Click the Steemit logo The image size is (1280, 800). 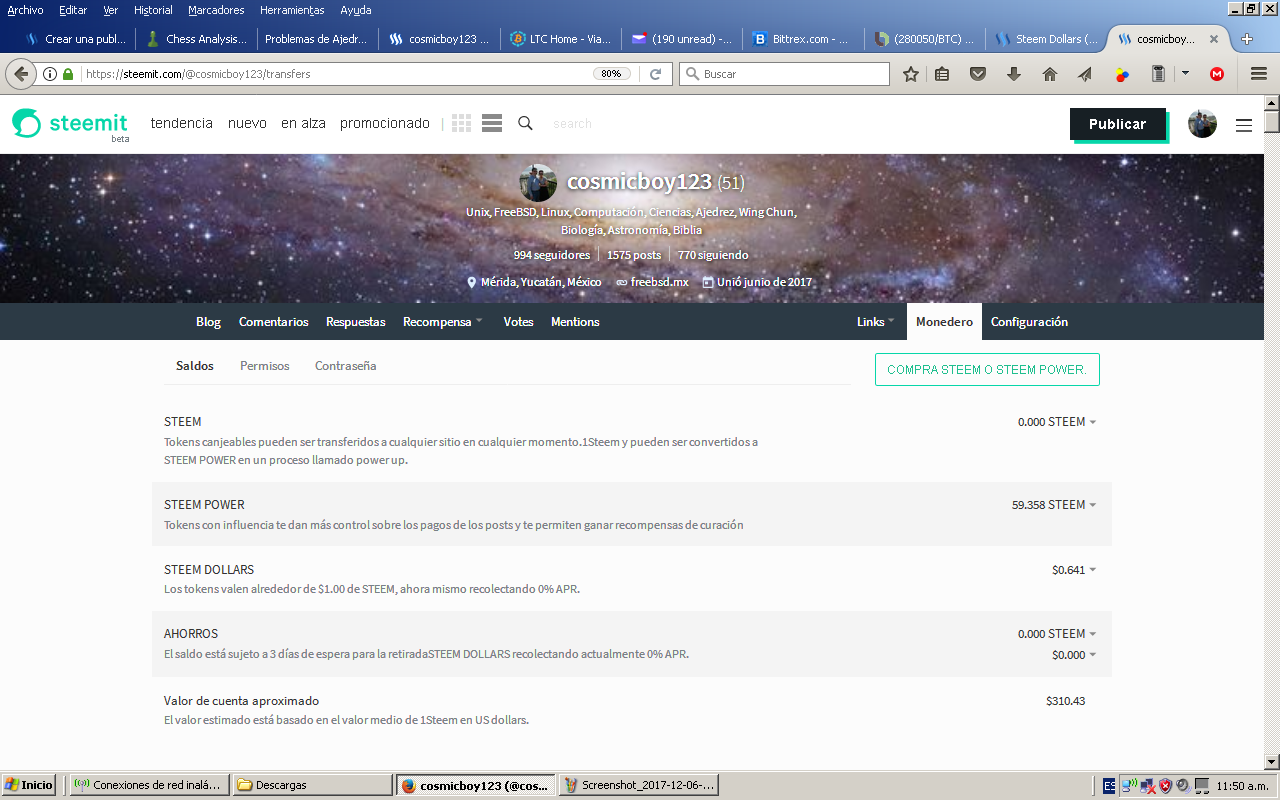pyautogui.click(x=70, y=124)
